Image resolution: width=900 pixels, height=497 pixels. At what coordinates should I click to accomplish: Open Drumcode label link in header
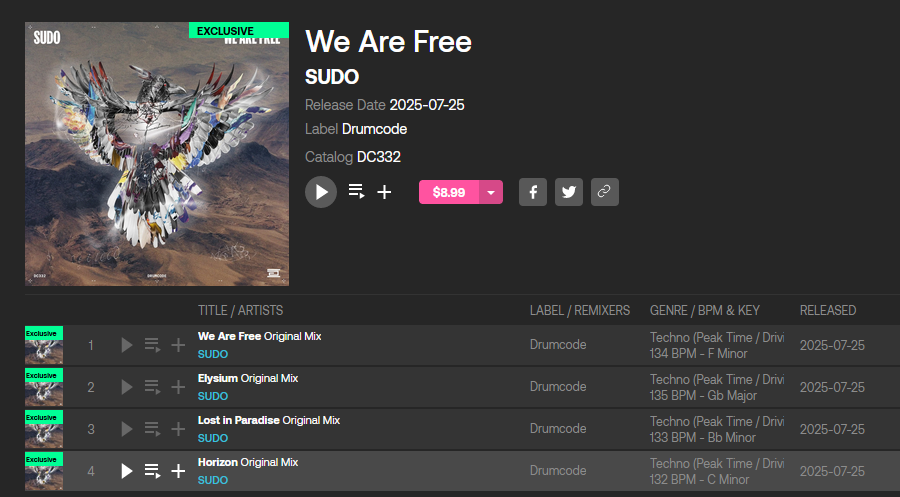point(374,129)
